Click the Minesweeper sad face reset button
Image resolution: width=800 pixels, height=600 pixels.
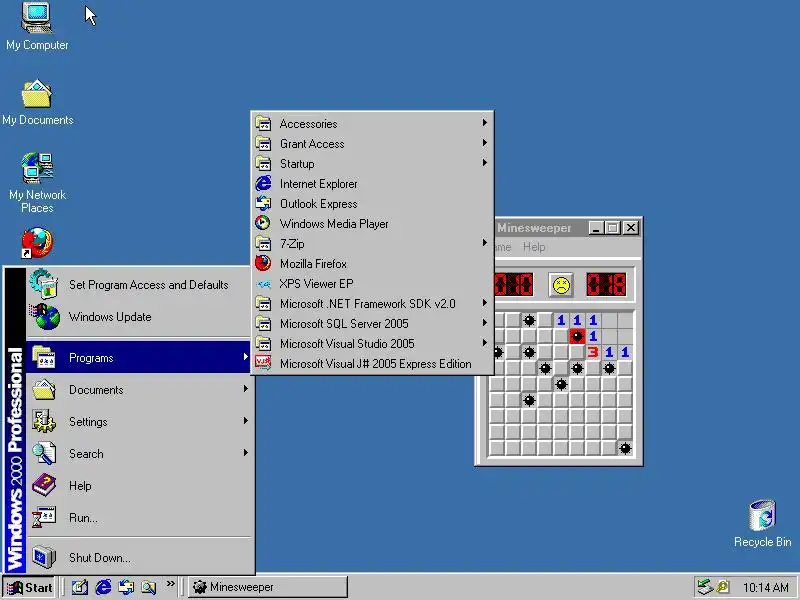(561, 285)
